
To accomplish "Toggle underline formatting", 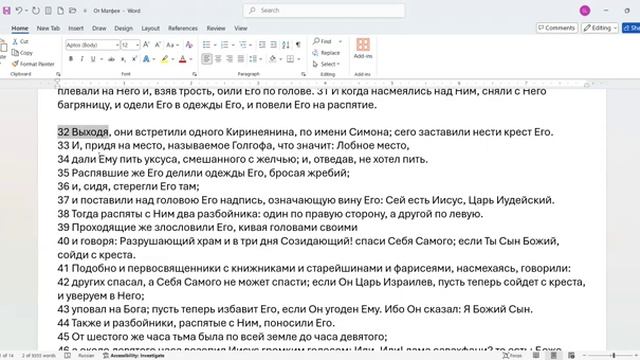I will click(x=93, y=59).
